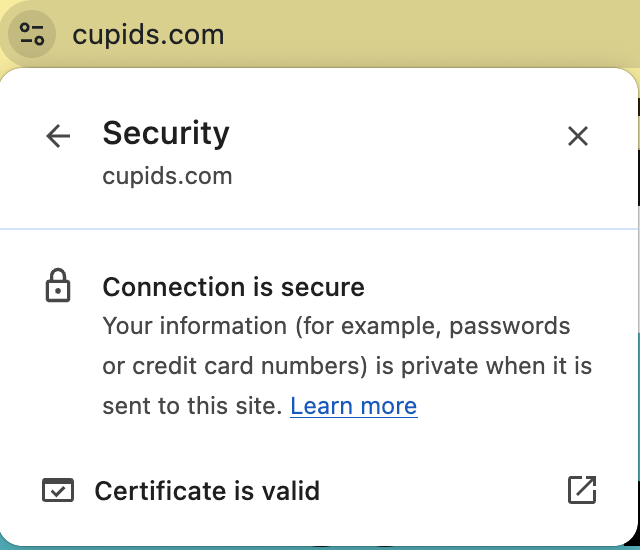The width and height of the screenshot is (640, 550).
Task: Click the divider line below the Security header
Action: tap(319, 229)
